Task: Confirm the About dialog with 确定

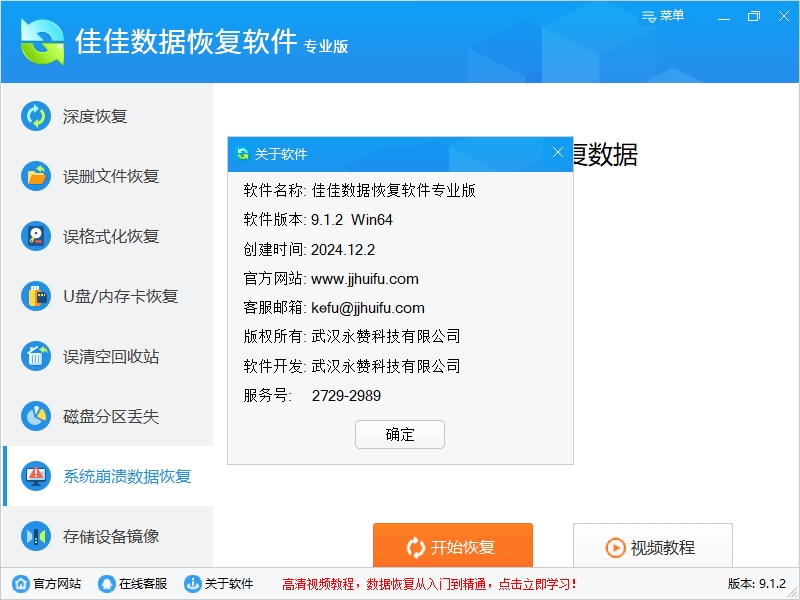Action: pyautogui.click(x=400, y=435)
